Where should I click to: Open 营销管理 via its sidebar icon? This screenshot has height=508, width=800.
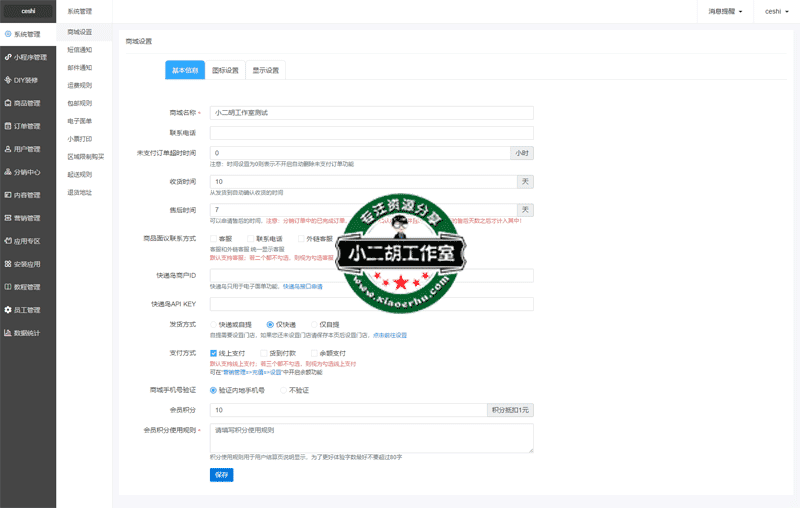[8, 218]
